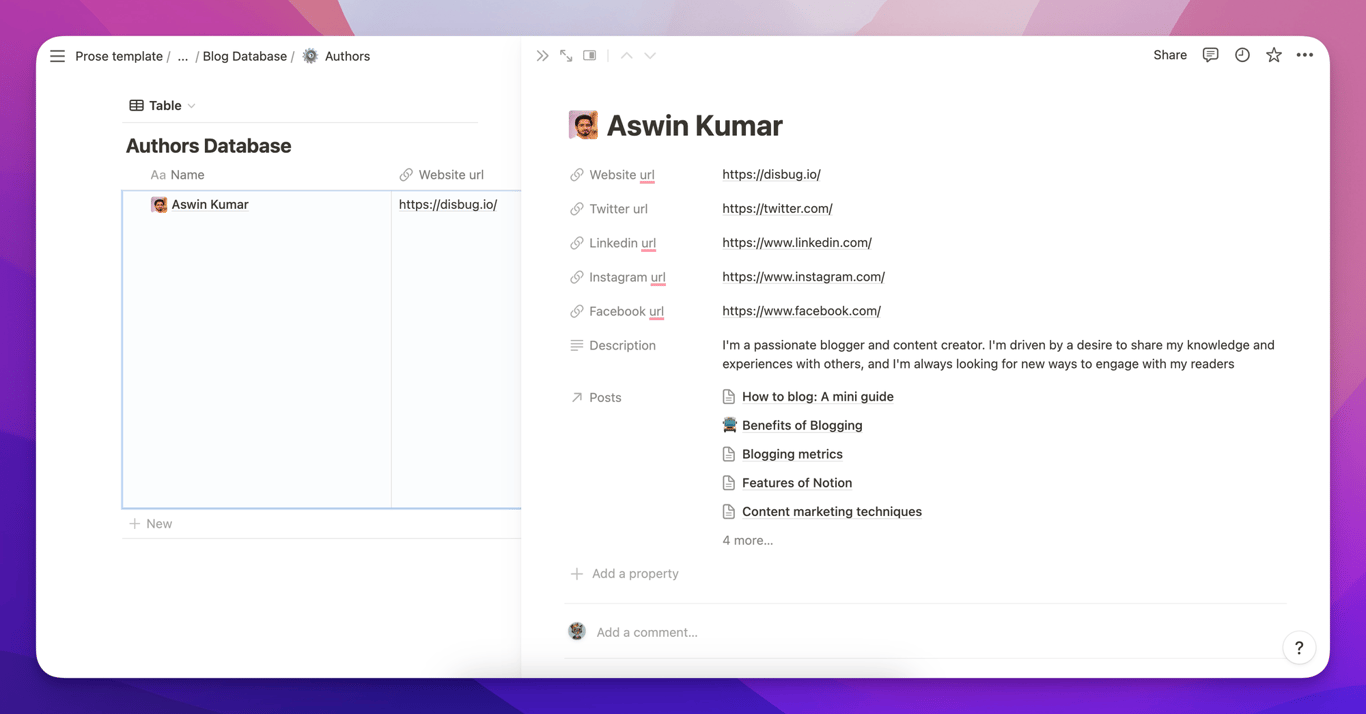Open page in full view

566,56
